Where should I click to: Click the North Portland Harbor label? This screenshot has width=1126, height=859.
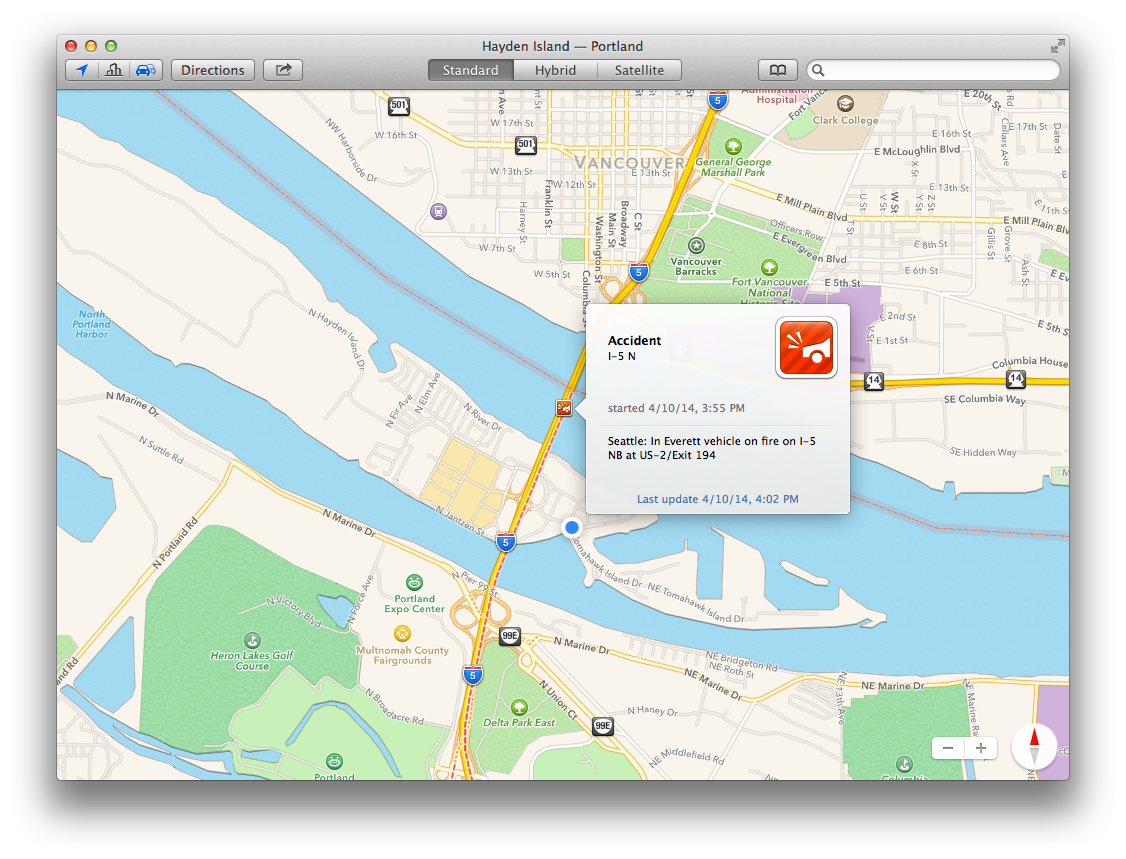[x=91, y=324]
